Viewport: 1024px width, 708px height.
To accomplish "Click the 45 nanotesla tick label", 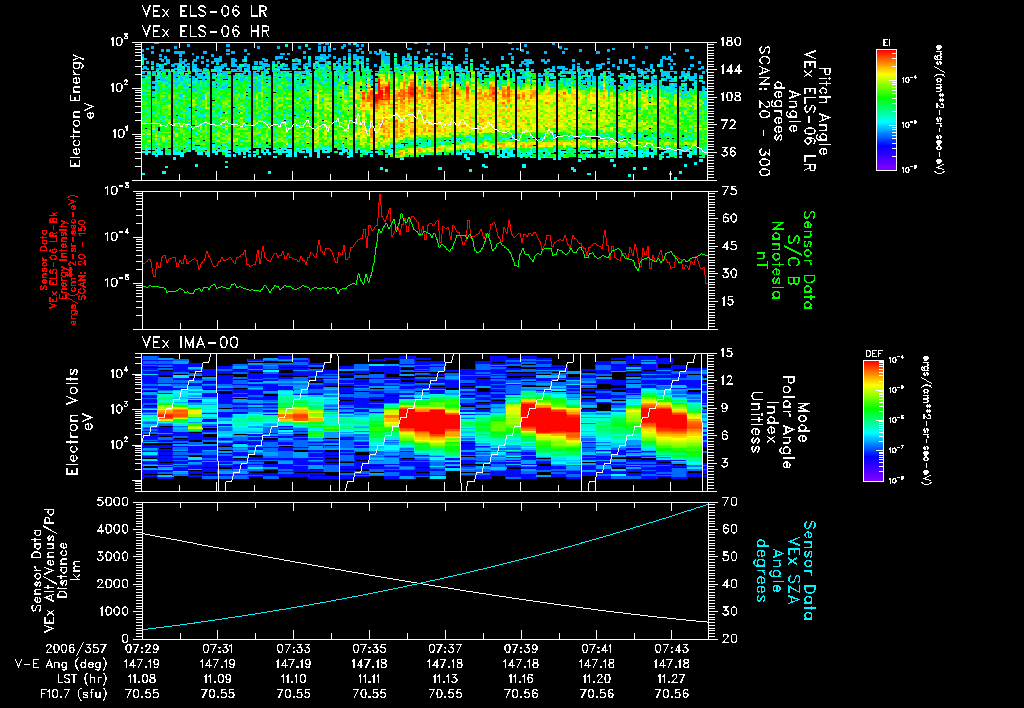I will coord(728,246).
